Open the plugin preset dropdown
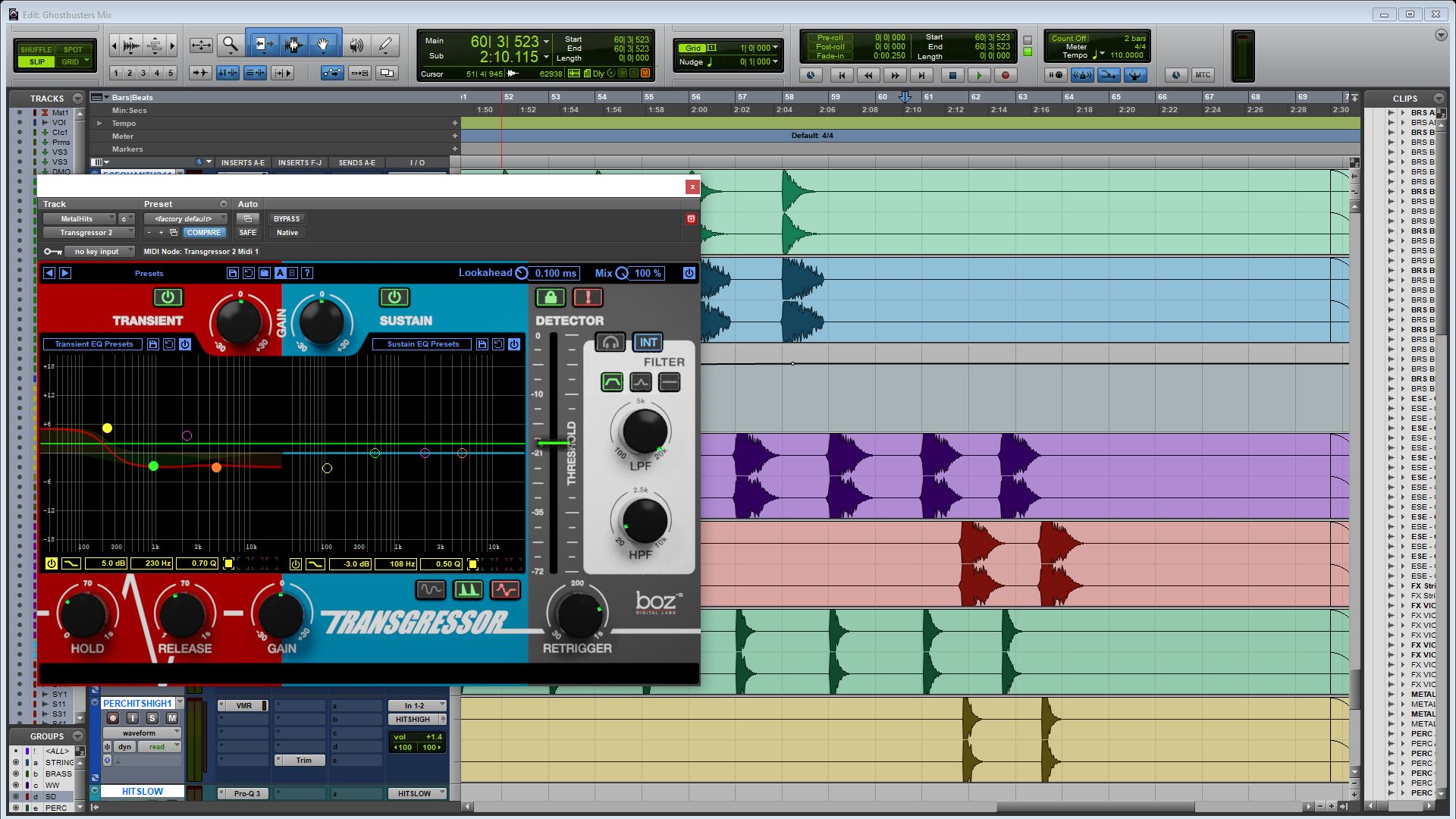Image resolution: width=1456 pixels, height=819 pixels. tap(185, 218)
